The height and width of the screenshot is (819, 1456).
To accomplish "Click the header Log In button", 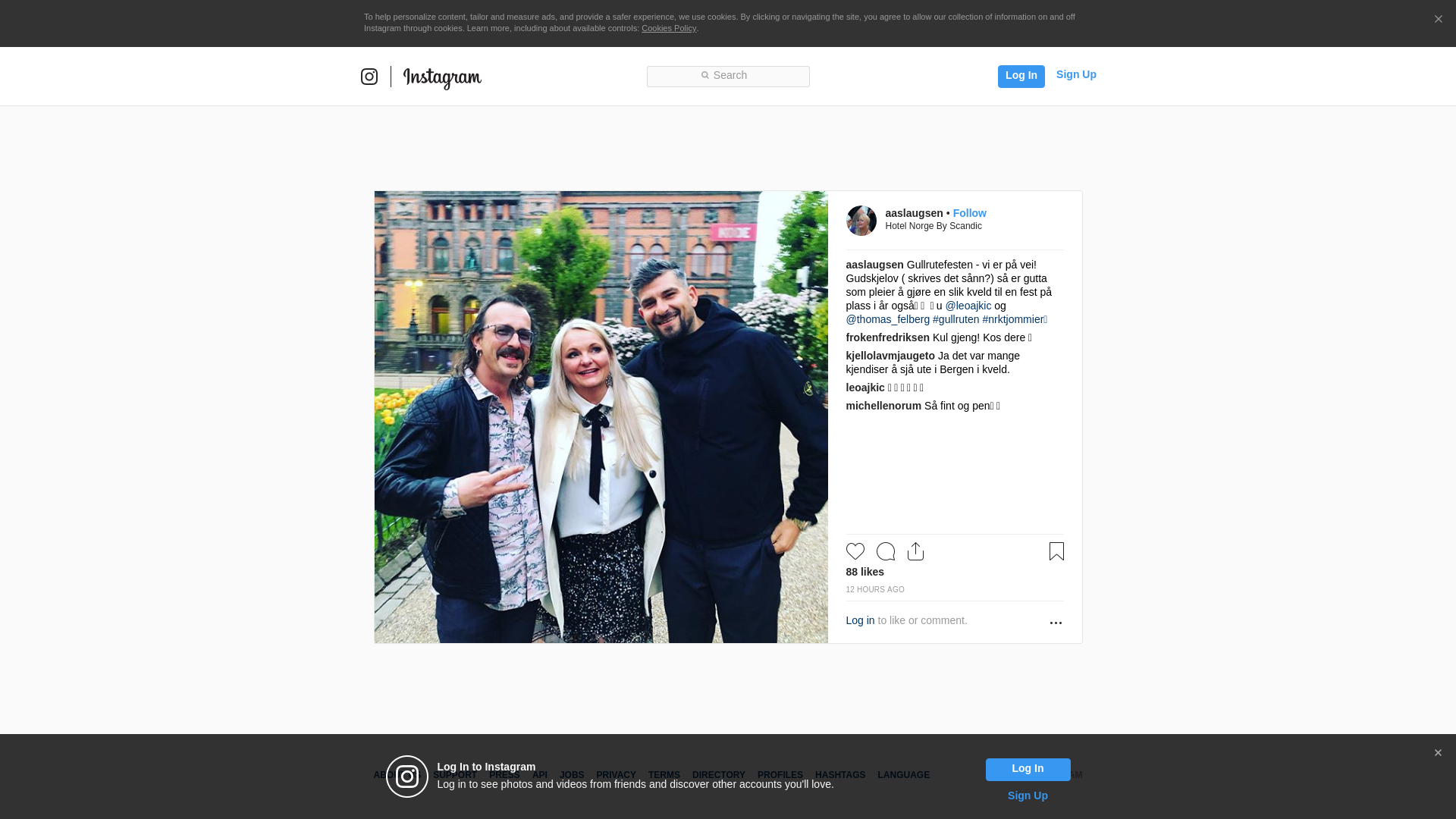I will 1021,77.
